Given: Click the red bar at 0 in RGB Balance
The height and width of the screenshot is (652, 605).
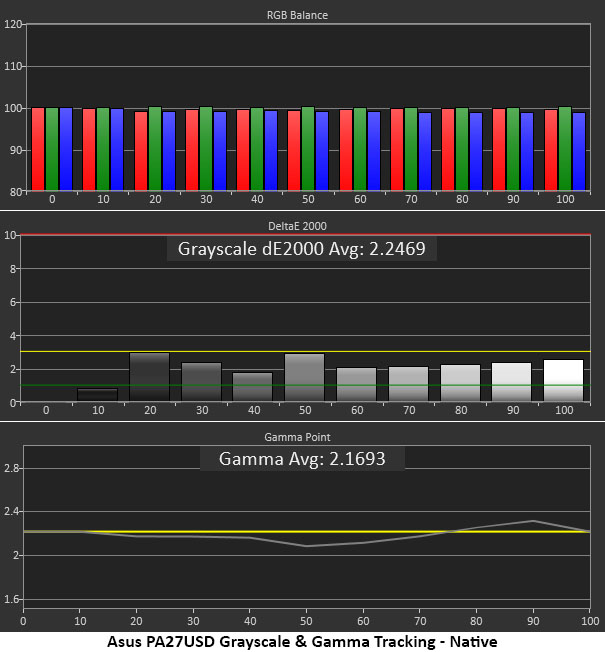Looking at the screenshot, I should [38, 149].
